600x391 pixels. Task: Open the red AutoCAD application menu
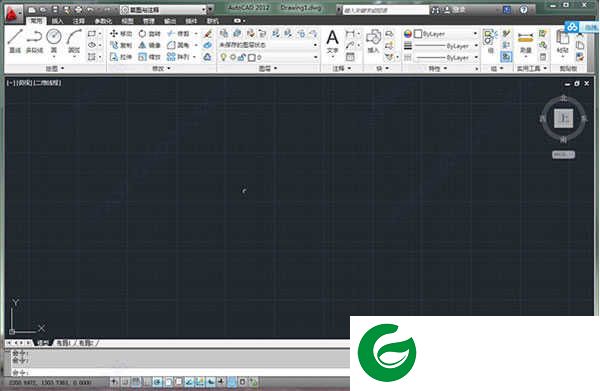pyautogui.click(x=13, y=13)
